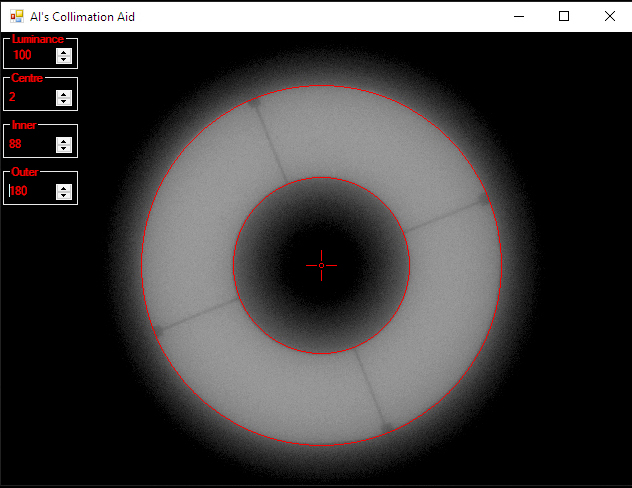
Task: Minimize the Collimation Aid window
Action: (519, 17)
